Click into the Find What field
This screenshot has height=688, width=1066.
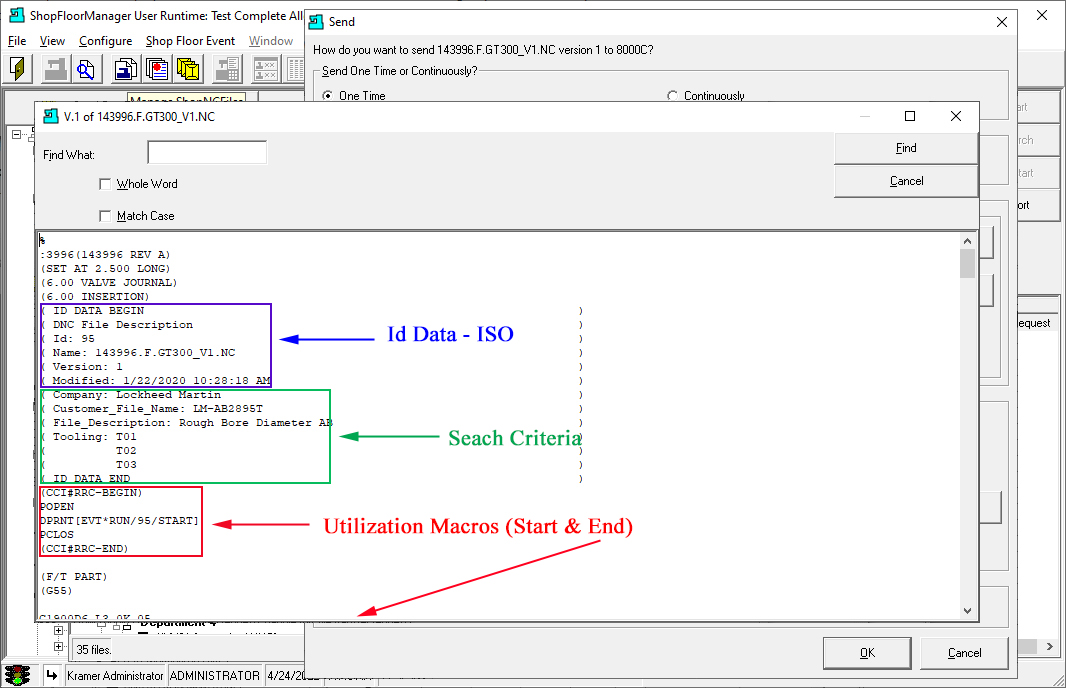click(x=207, y=152)
